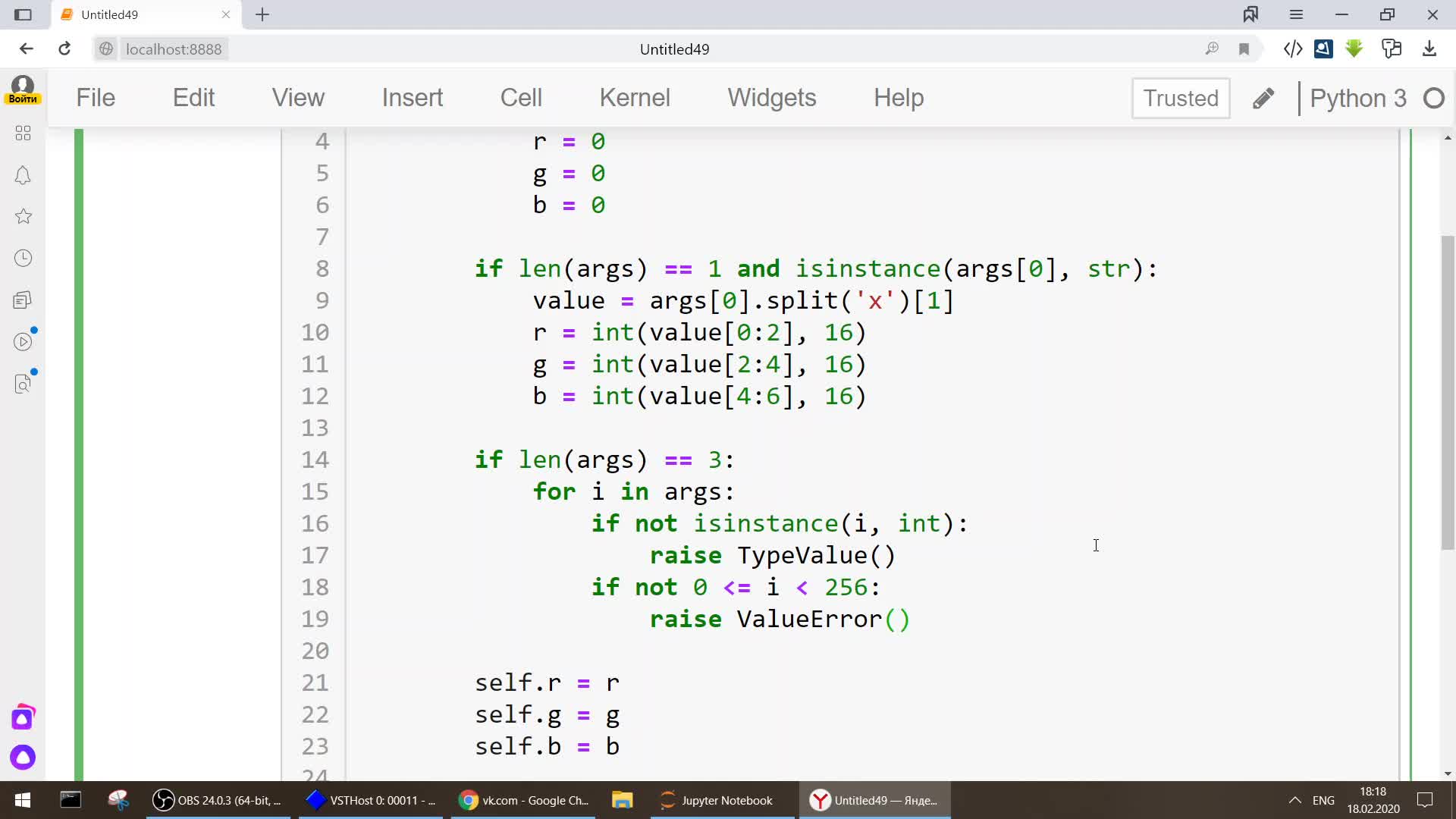This screenshot has height=819, width=1456.
Task: Click on 'self.r = r' code line
Action: 548,683
